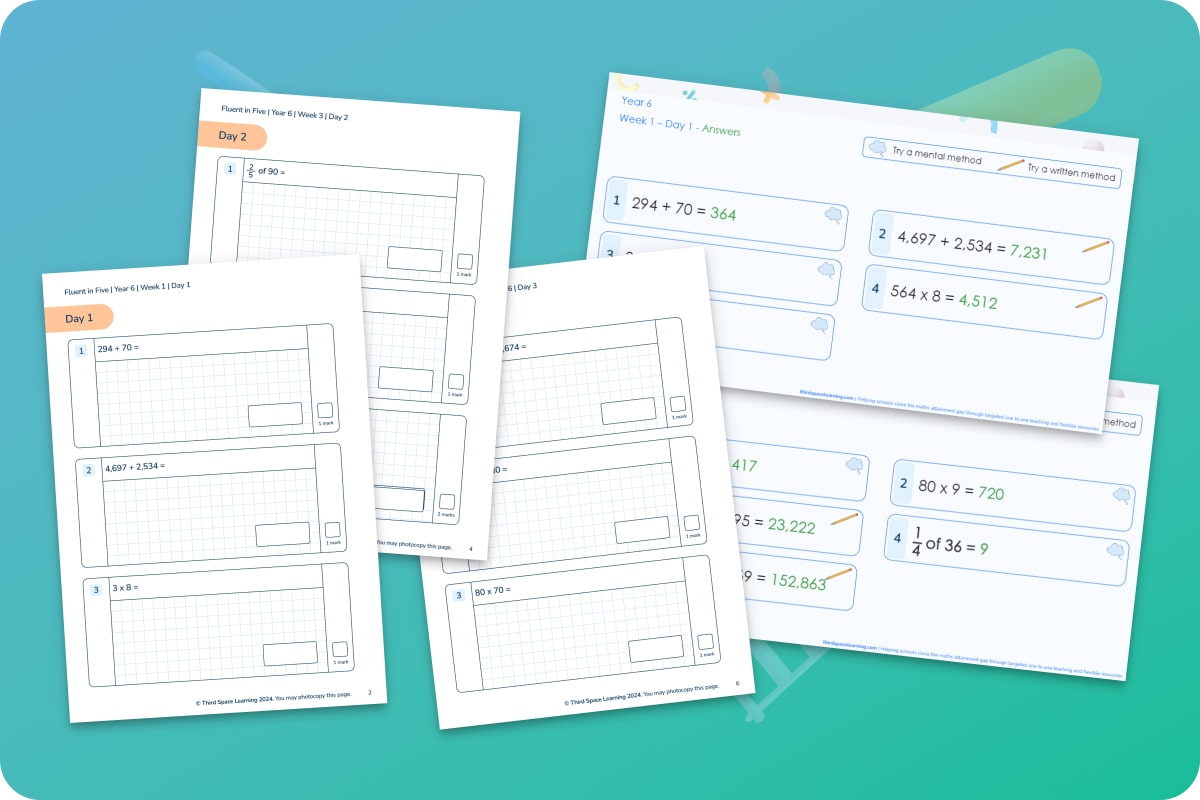Click the cloud icon beside 1/4 of 36 = 9
Image resolution: width=1200 pixels, height=800 pixels.
click(x=1115, y=550)
